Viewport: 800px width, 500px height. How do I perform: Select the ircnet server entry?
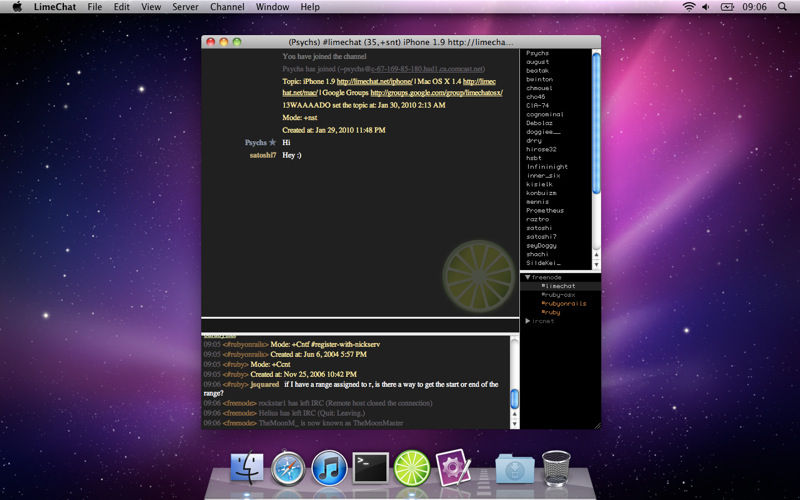(x=543, y=321)
